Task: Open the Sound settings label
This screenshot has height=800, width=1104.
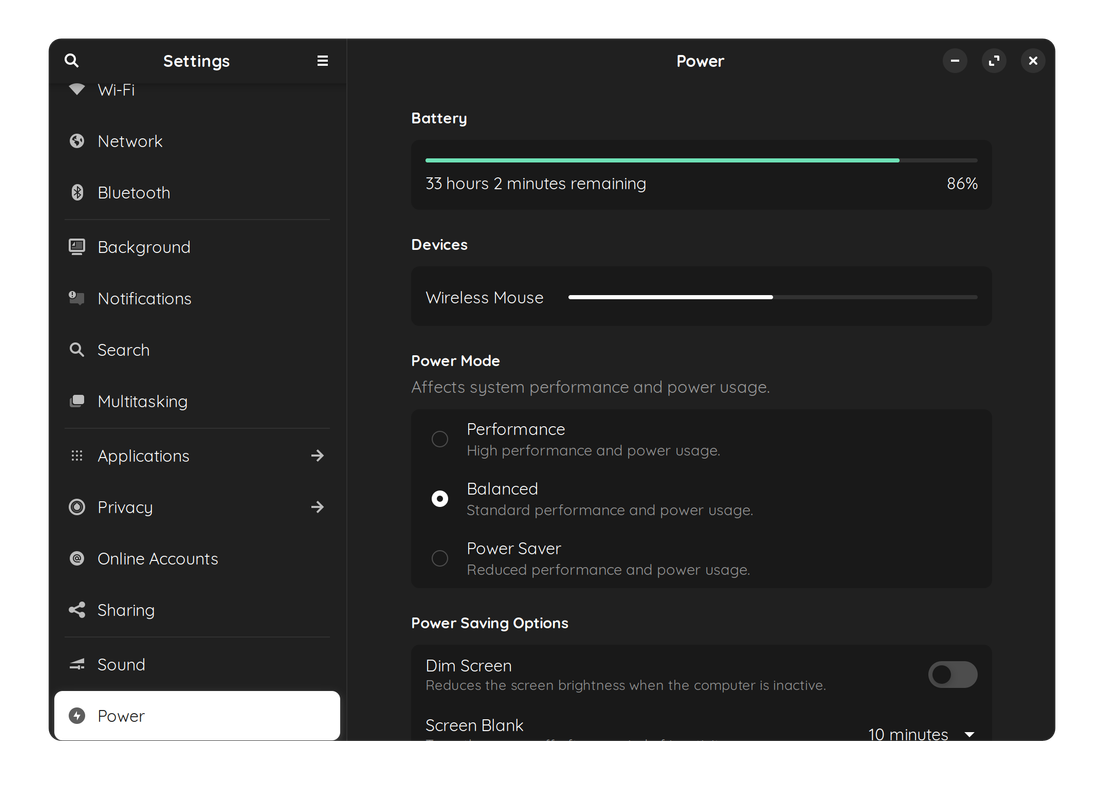Action: point(121,664)
